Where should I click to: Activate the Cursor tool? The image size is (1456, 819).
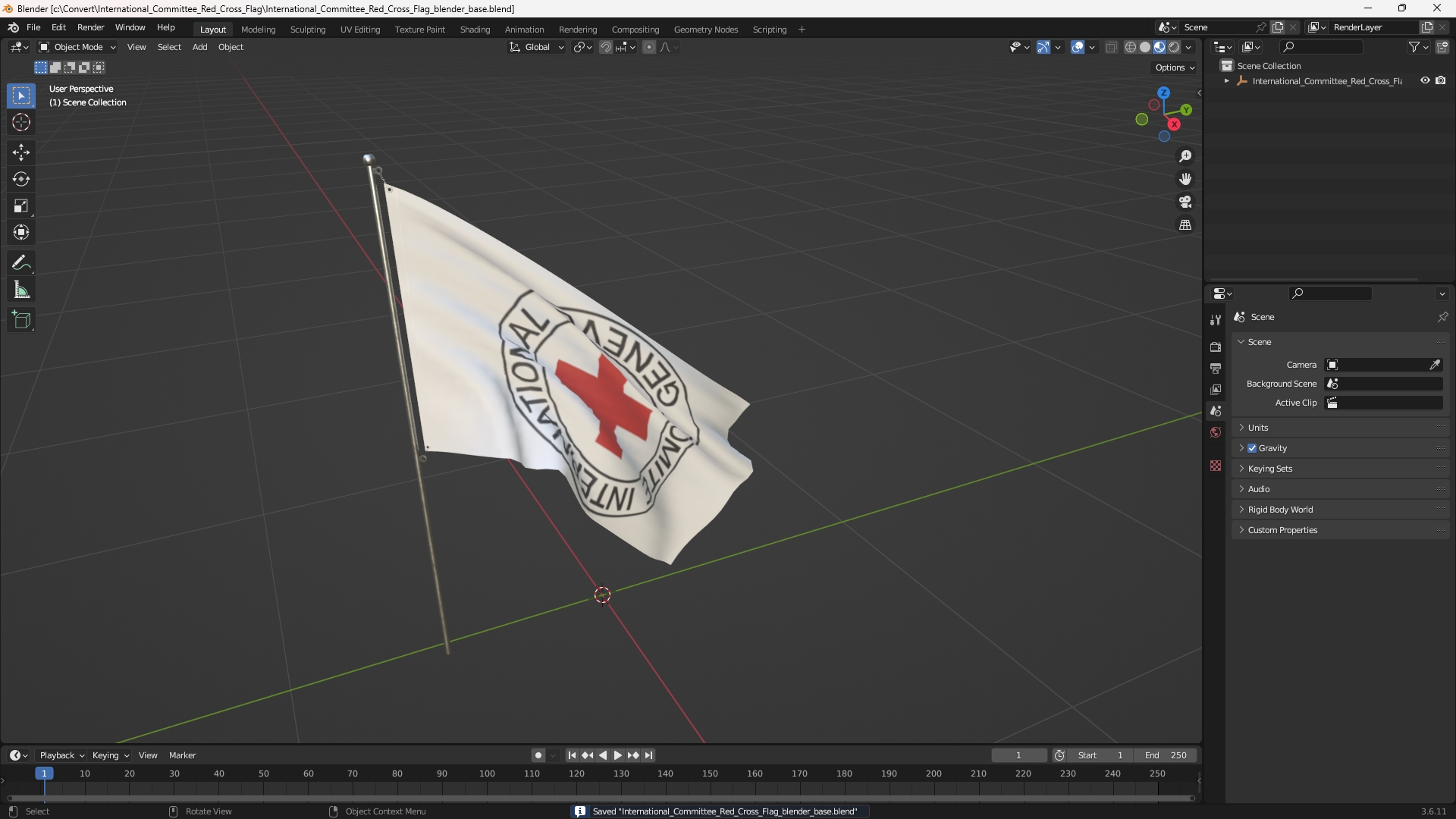[21, 122]
